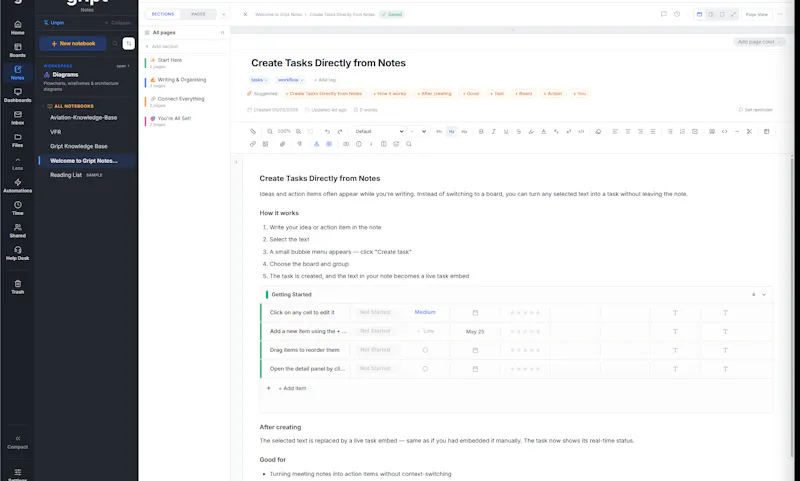The image size is (800, 481).
Task: Toggle status circle in Open the detail panel row
Action: [425, 369]
